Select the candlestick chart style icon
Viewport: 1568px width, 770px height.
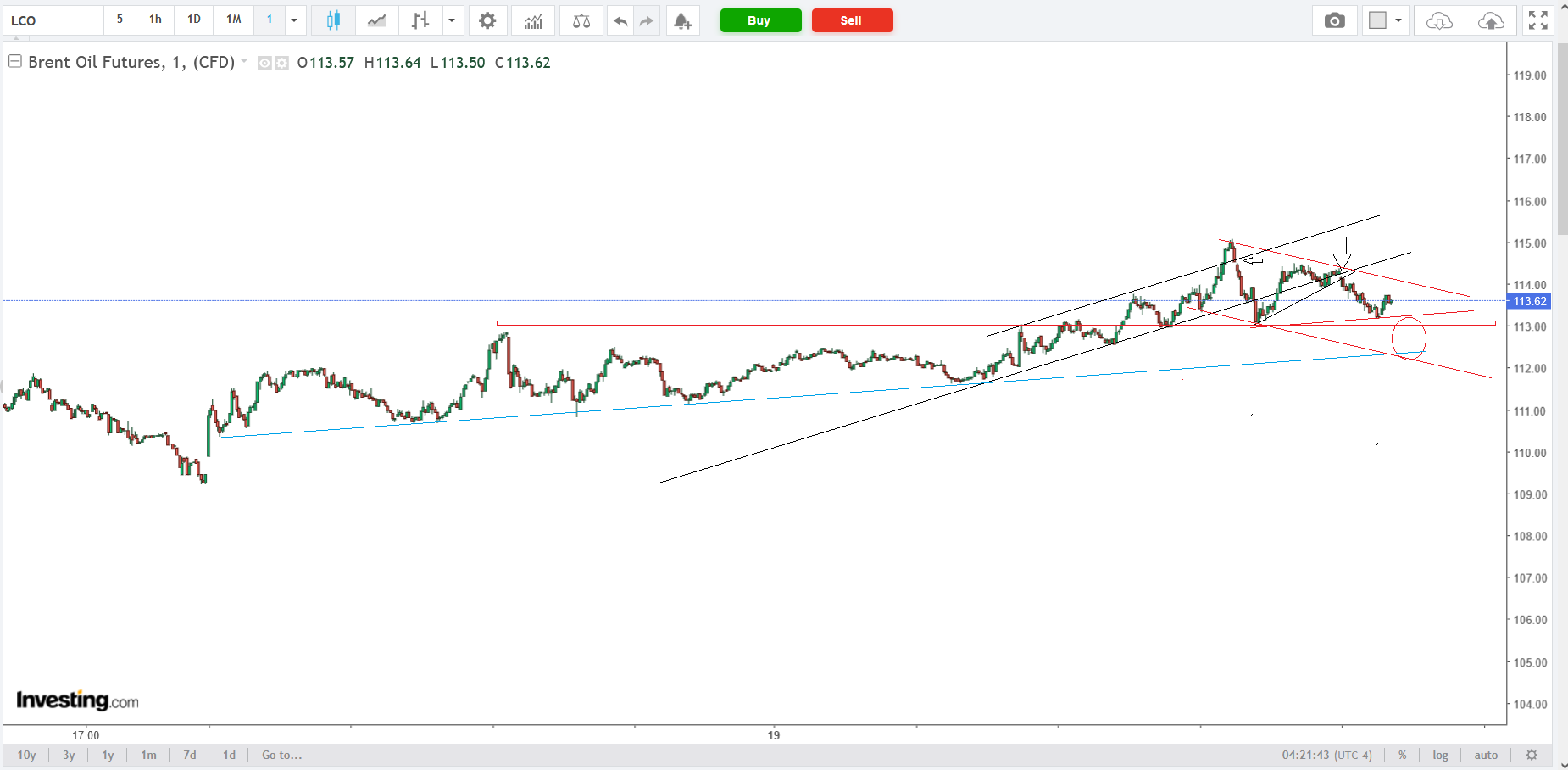coord(333,20)
